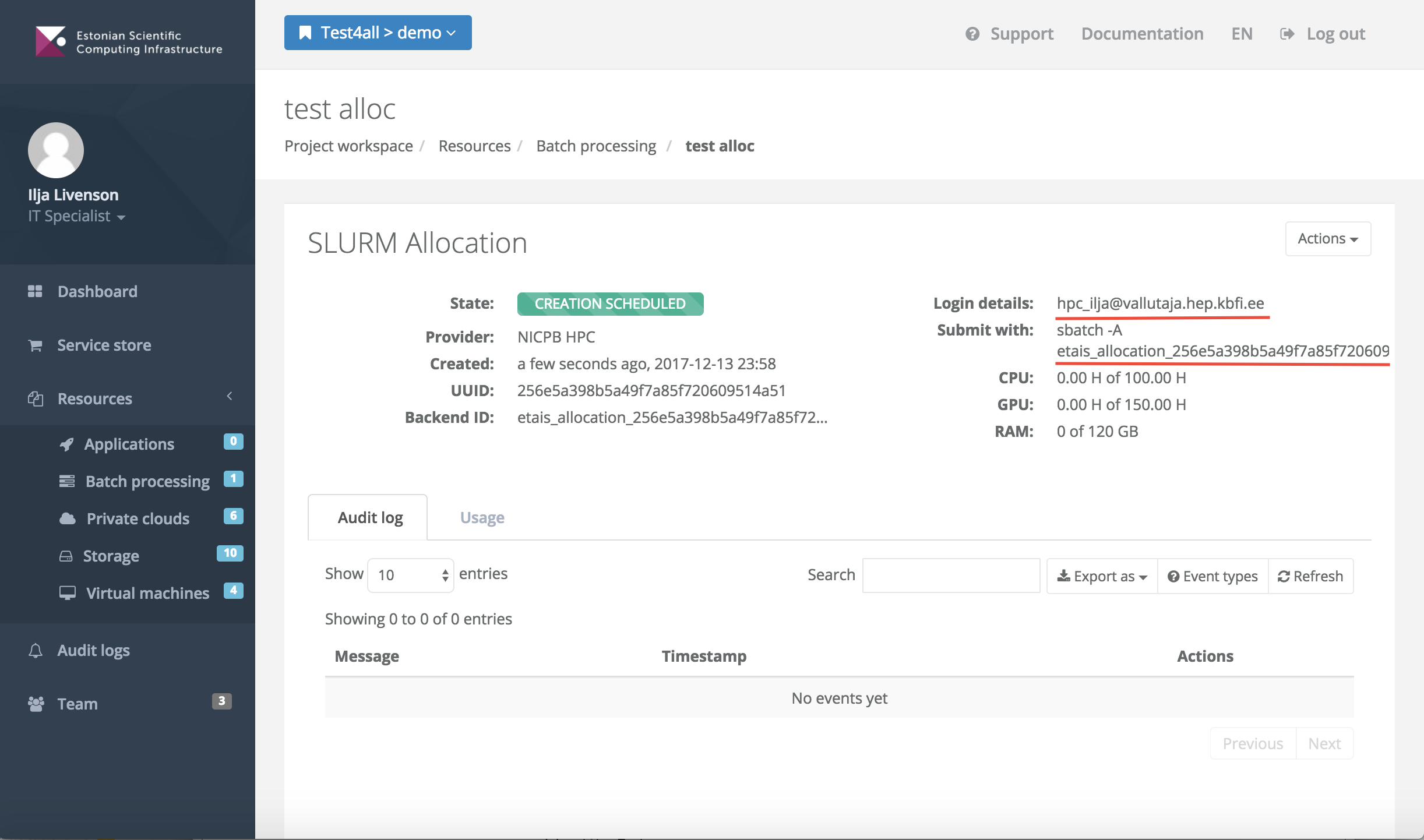Click the Dashboard grid icon
1424x840 pixels.
point(35,291)
